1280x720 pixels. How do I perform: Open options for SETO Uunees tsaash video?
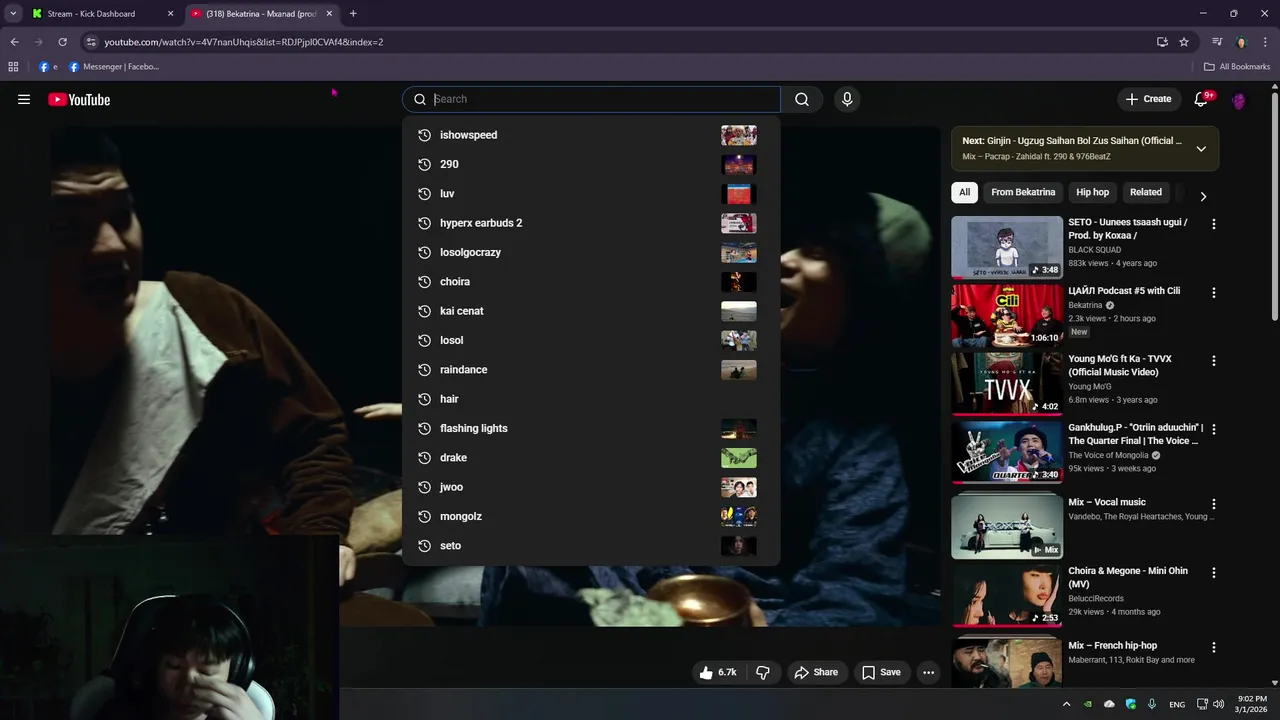pyautogui.click(x=1214, y=225)
